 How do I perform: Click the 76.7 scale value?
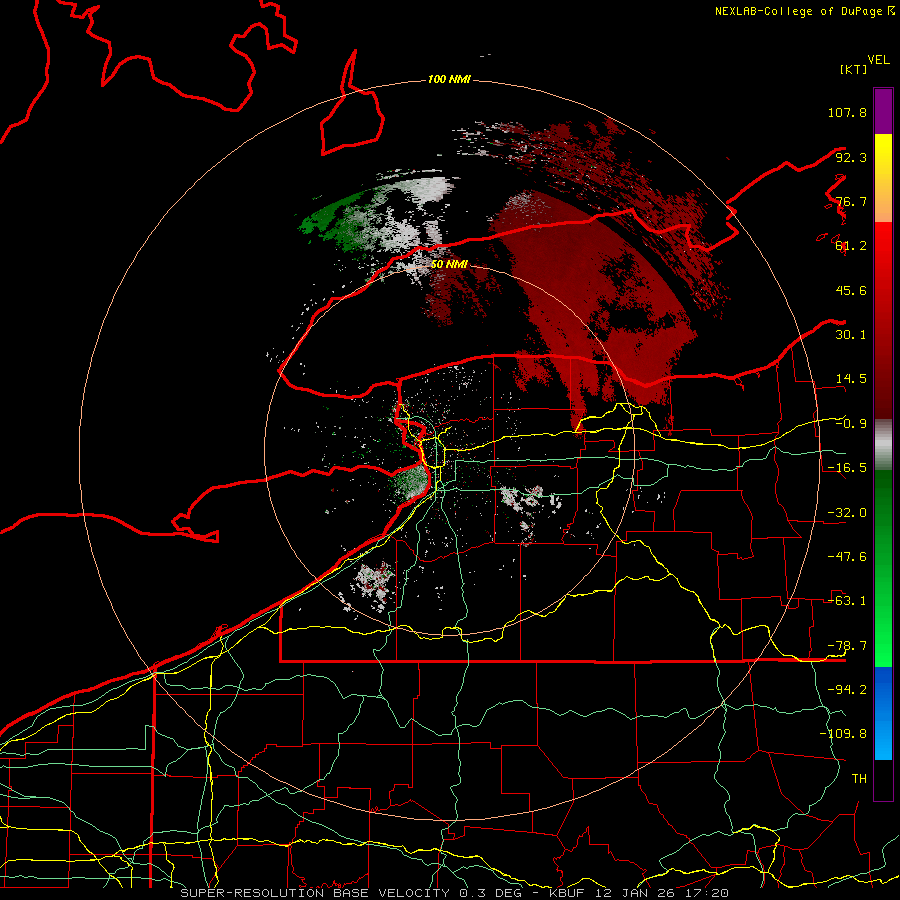851,201
